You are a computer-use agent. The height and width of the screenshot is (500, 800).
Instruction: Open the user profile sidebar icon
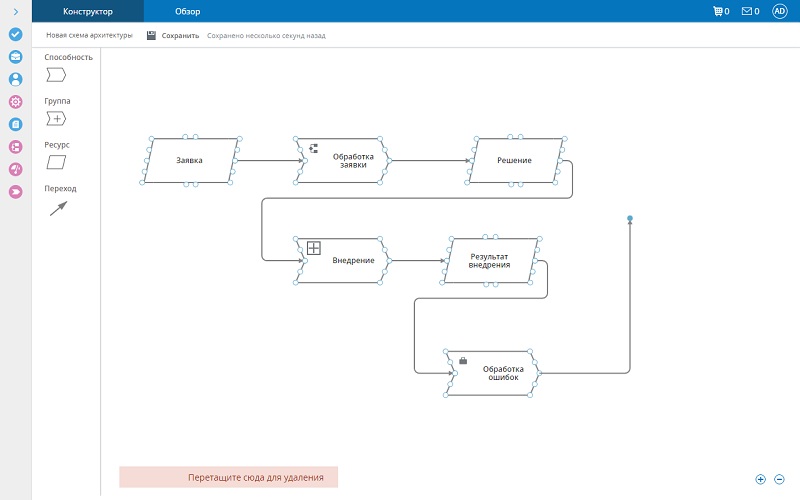pyautogui.click(x=15, y=79)
